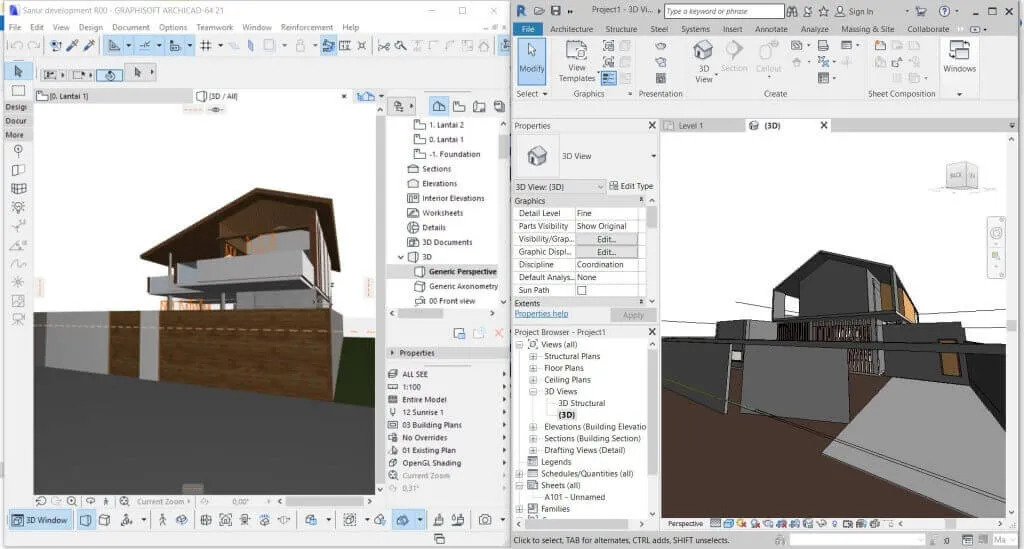Expand the Structural Plans node in Revit browser
The width and height of the screenshot is (1024, 549).
tap(533, 356)
